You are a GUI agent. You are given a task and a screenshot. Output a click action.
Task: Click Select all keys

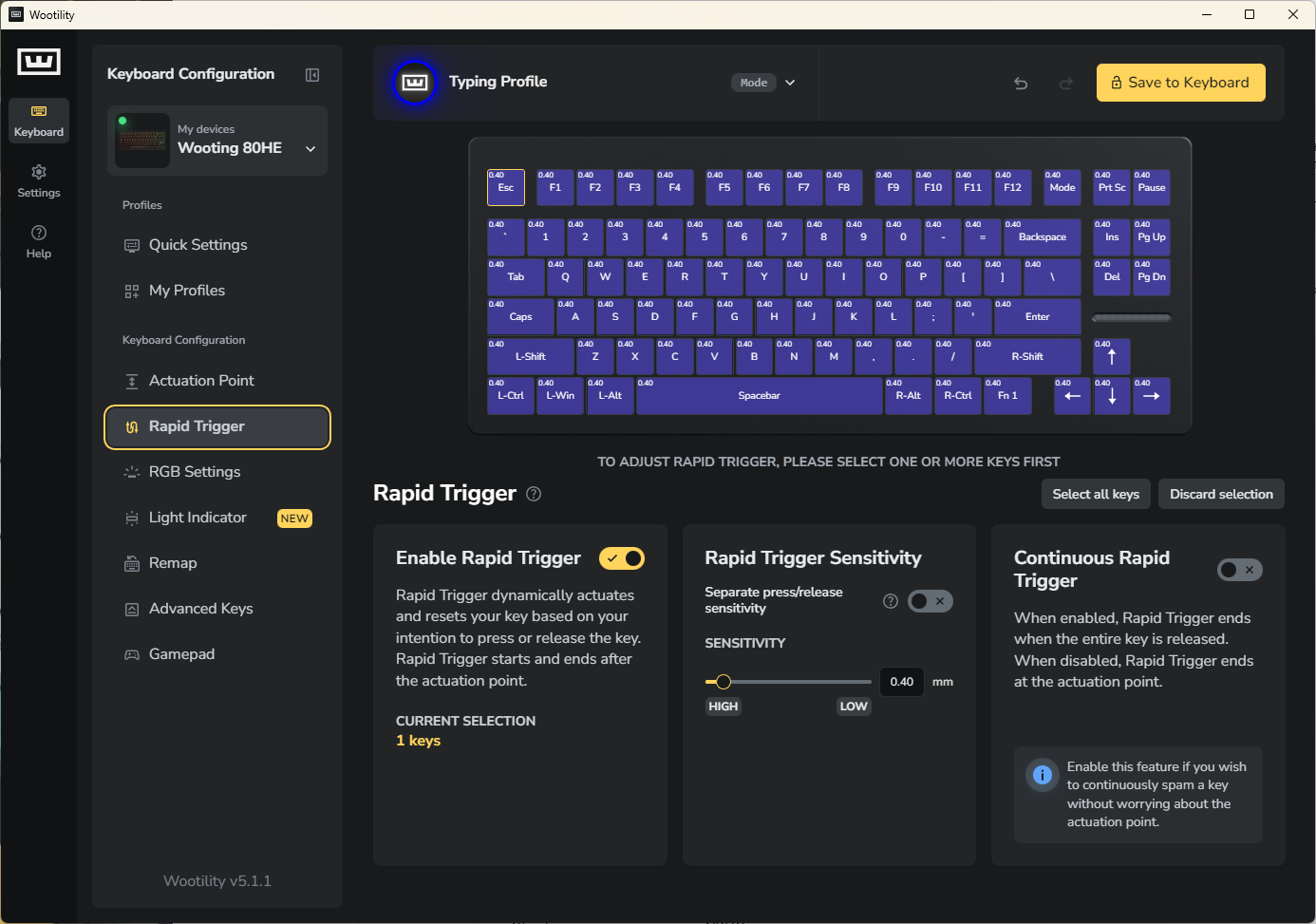pos(1096,494)
